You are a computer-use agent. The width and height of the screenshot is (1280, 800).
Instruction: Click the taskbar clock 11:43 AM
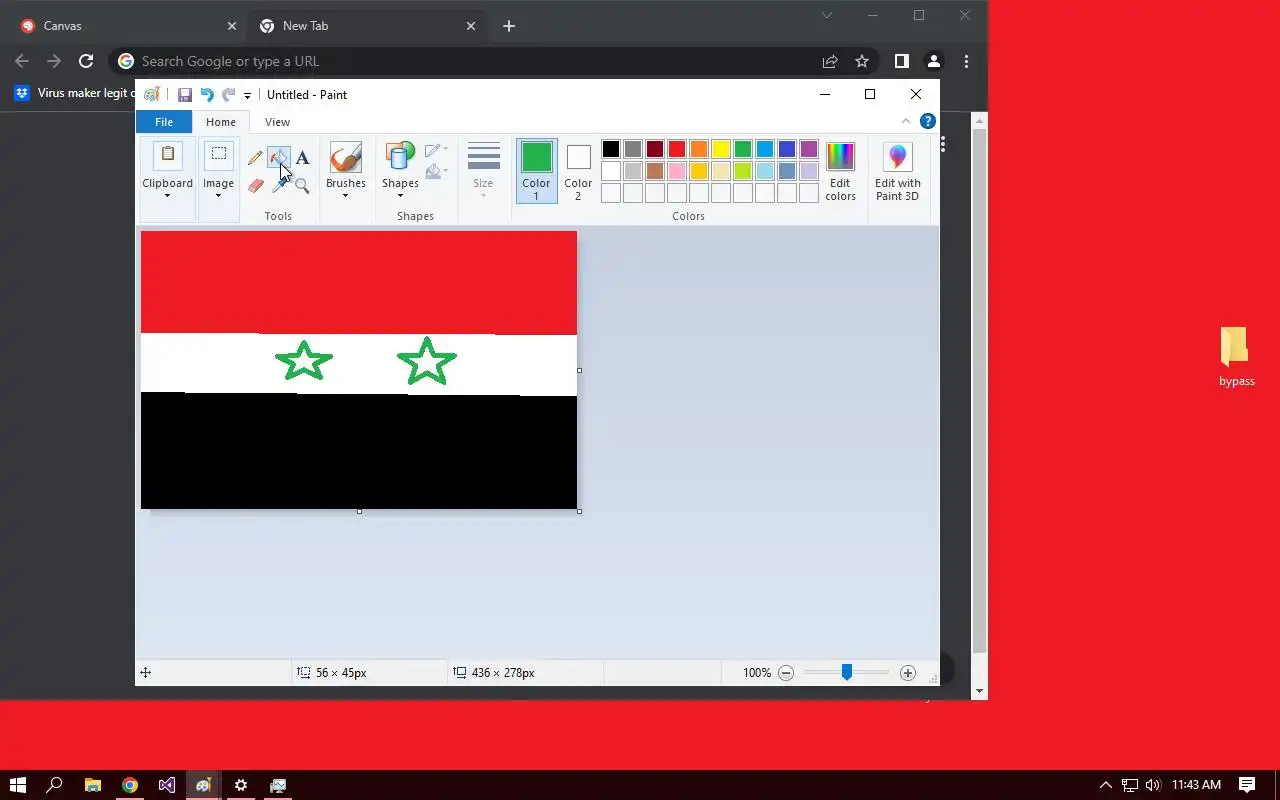tap(1196, 785)
